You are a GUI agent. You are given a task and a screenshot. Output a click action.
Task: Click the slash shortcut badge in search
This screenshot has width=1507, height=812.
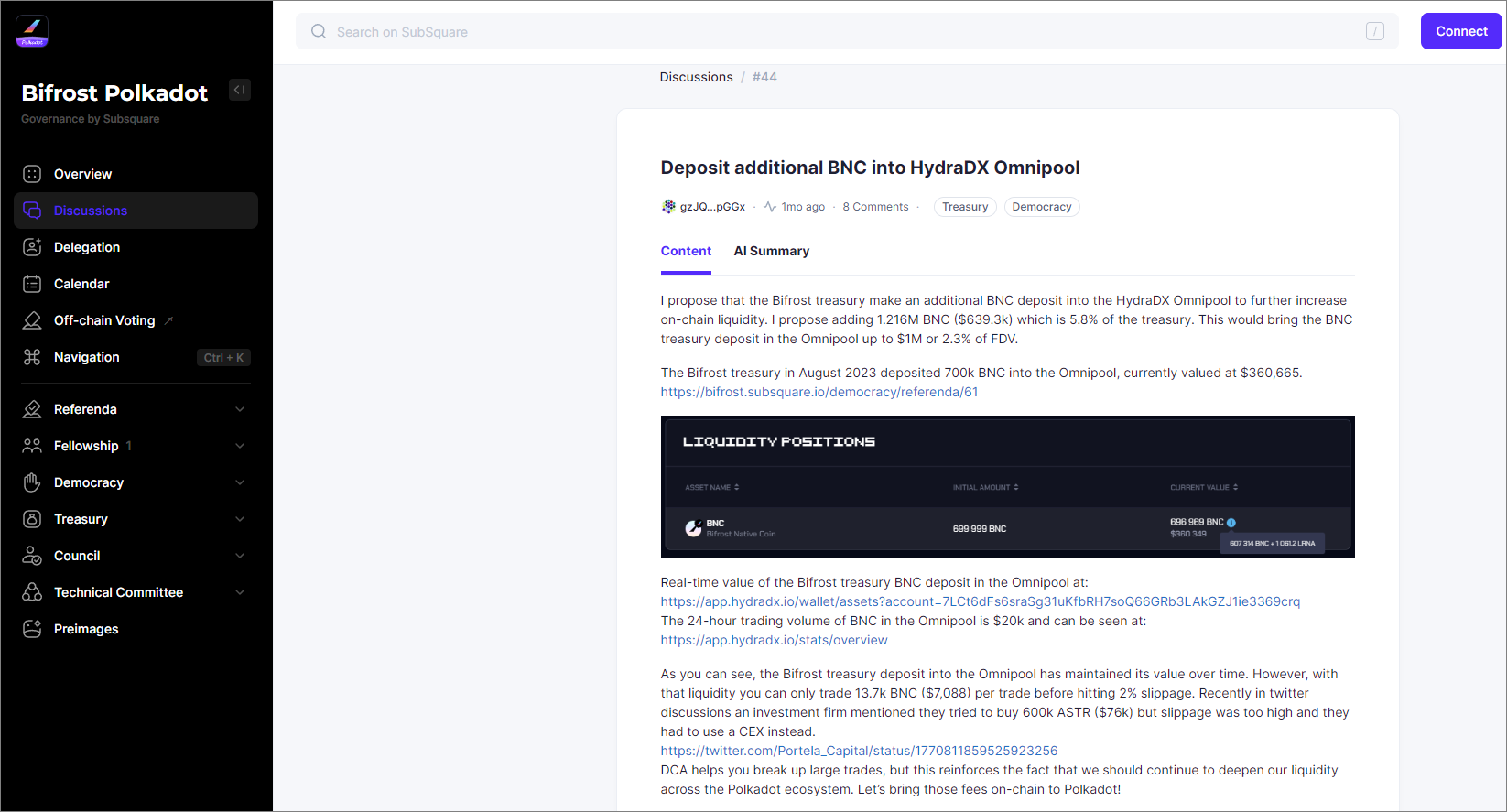click(1375, 31)
